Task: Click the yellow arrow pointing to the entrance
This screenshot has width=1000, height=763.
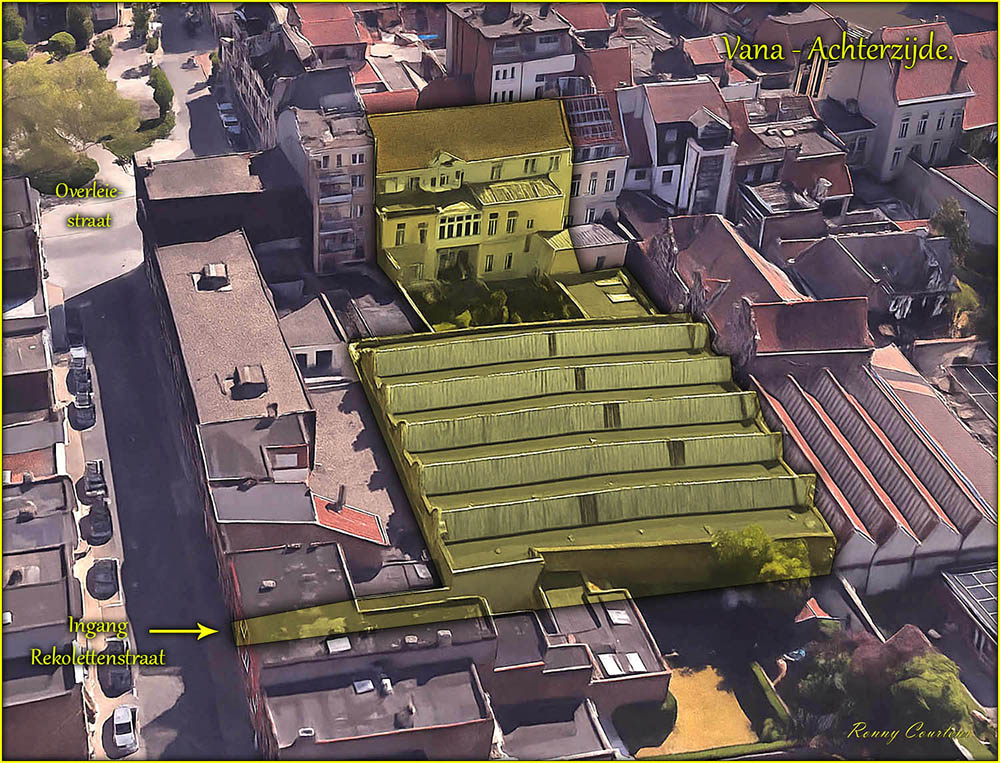Action: [x=183, y=631]
